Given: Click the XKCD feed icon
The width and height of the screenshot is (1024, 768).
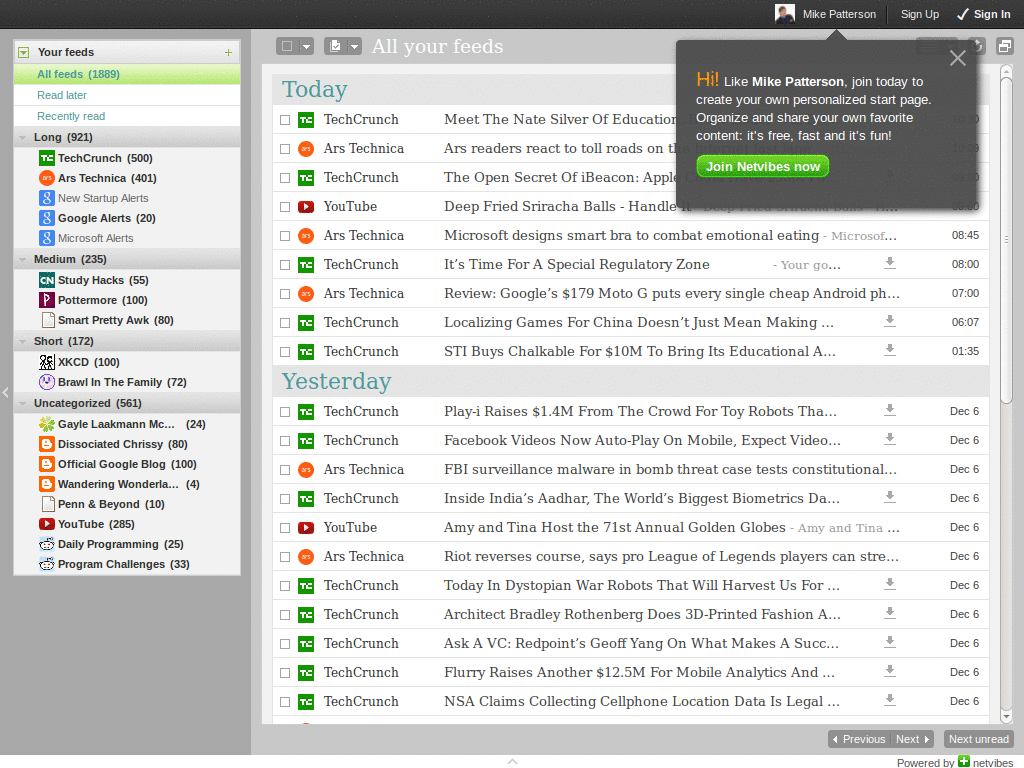Looking at the screenshot, I should [46, 362].
